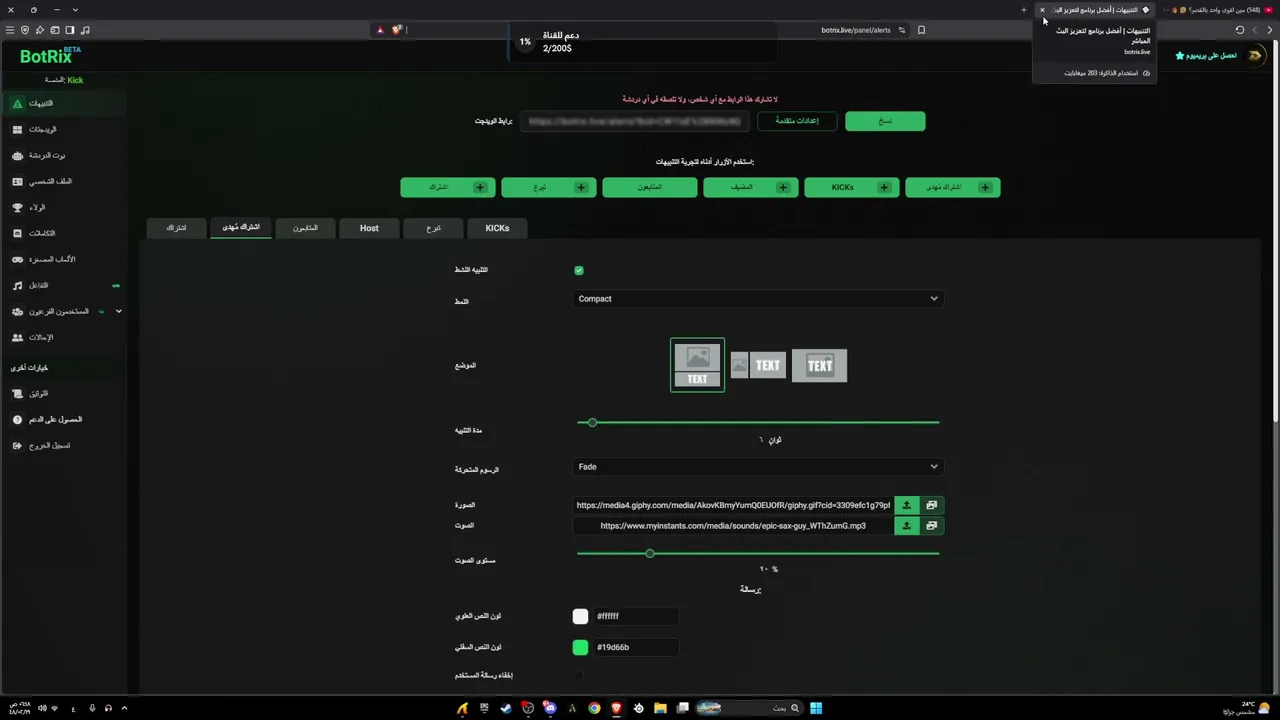Open the get support question-mark item

(x=63, y=419)
